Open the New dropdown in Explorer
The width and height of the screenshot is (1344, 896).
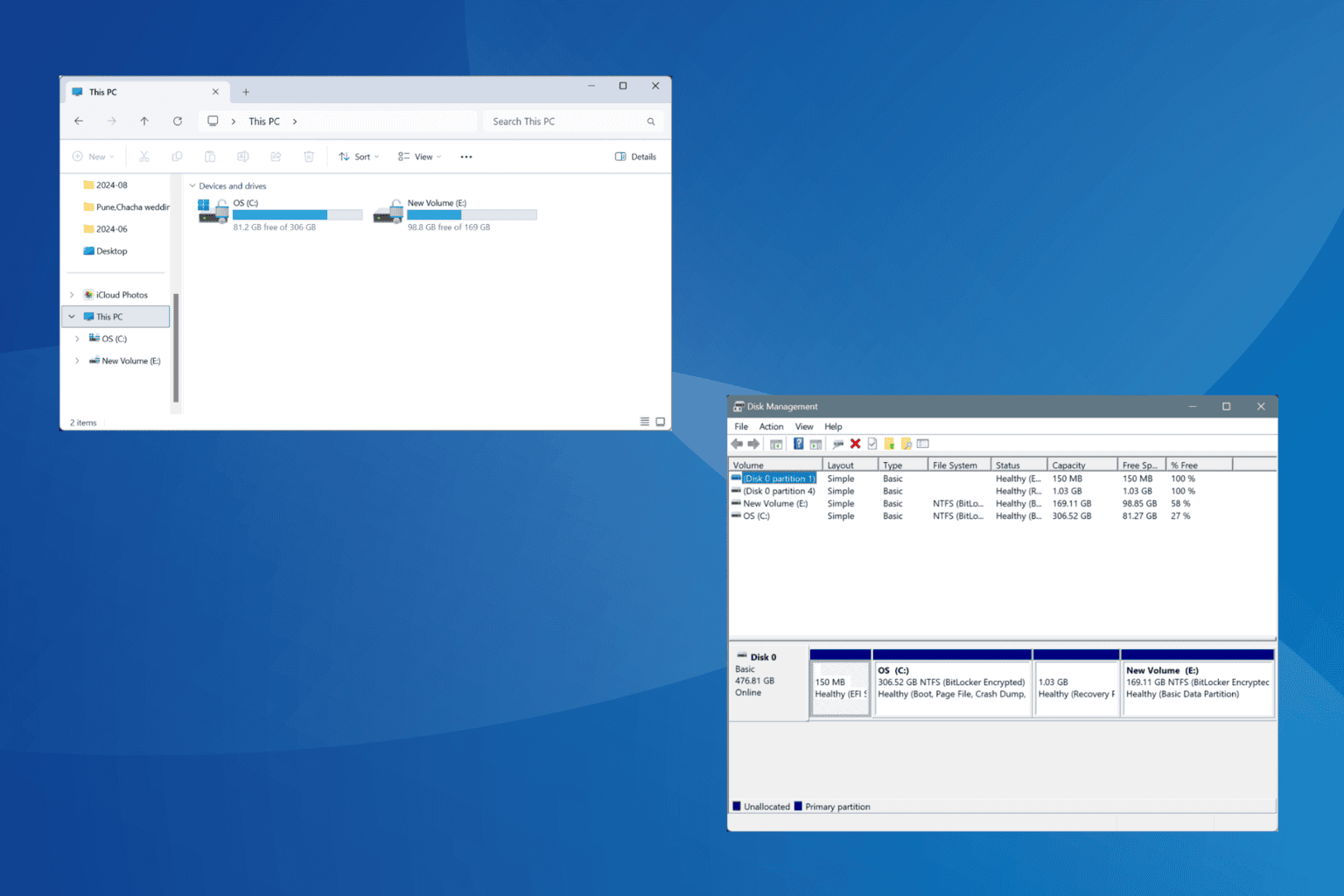tap(94, 157)
